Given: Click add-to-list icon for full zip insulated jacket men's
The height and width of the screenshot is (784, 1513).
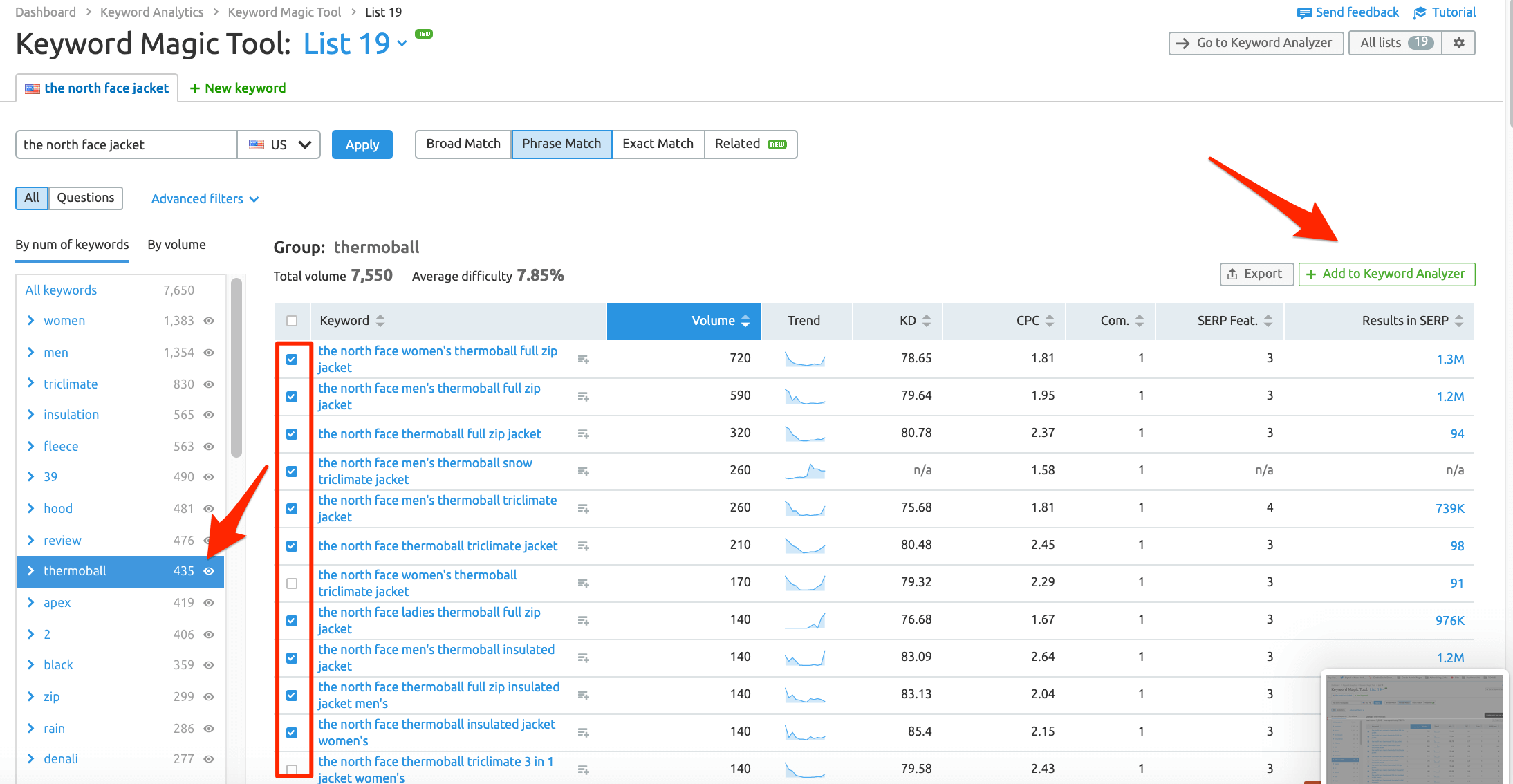Looking at the screenshot, I should pyautogui.click(x=584, y=696).
